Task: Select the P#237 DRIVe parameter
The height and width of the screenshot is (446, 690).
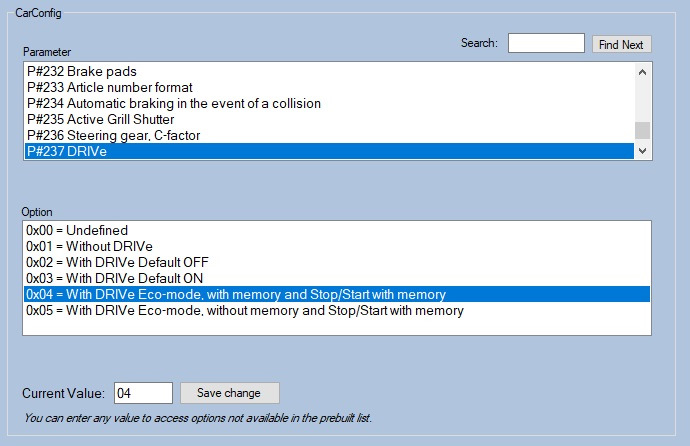Action: 66,151
